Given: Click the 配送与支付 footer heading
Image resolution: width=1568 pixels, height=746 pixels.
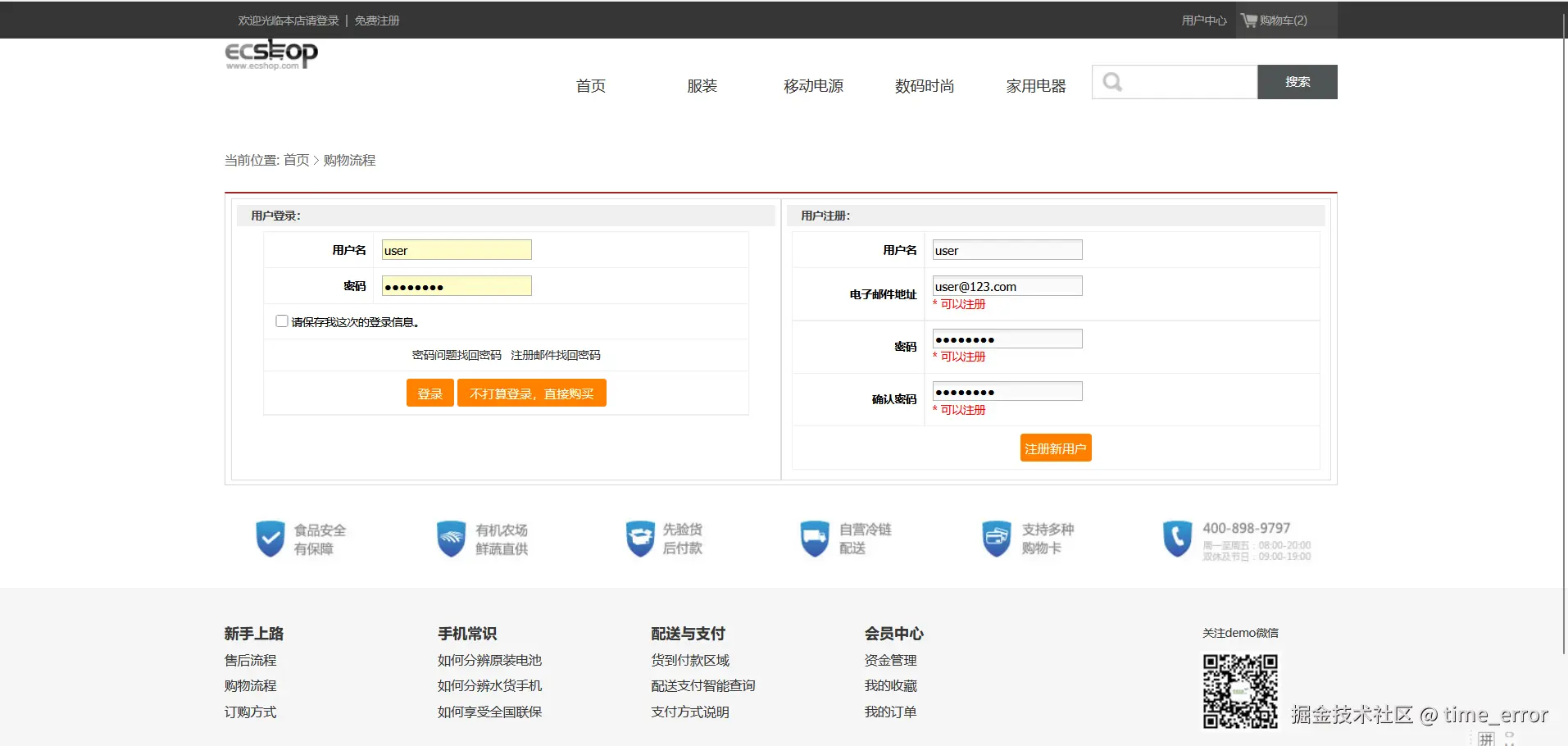Looking at the screenshot, I should point(689,634).
